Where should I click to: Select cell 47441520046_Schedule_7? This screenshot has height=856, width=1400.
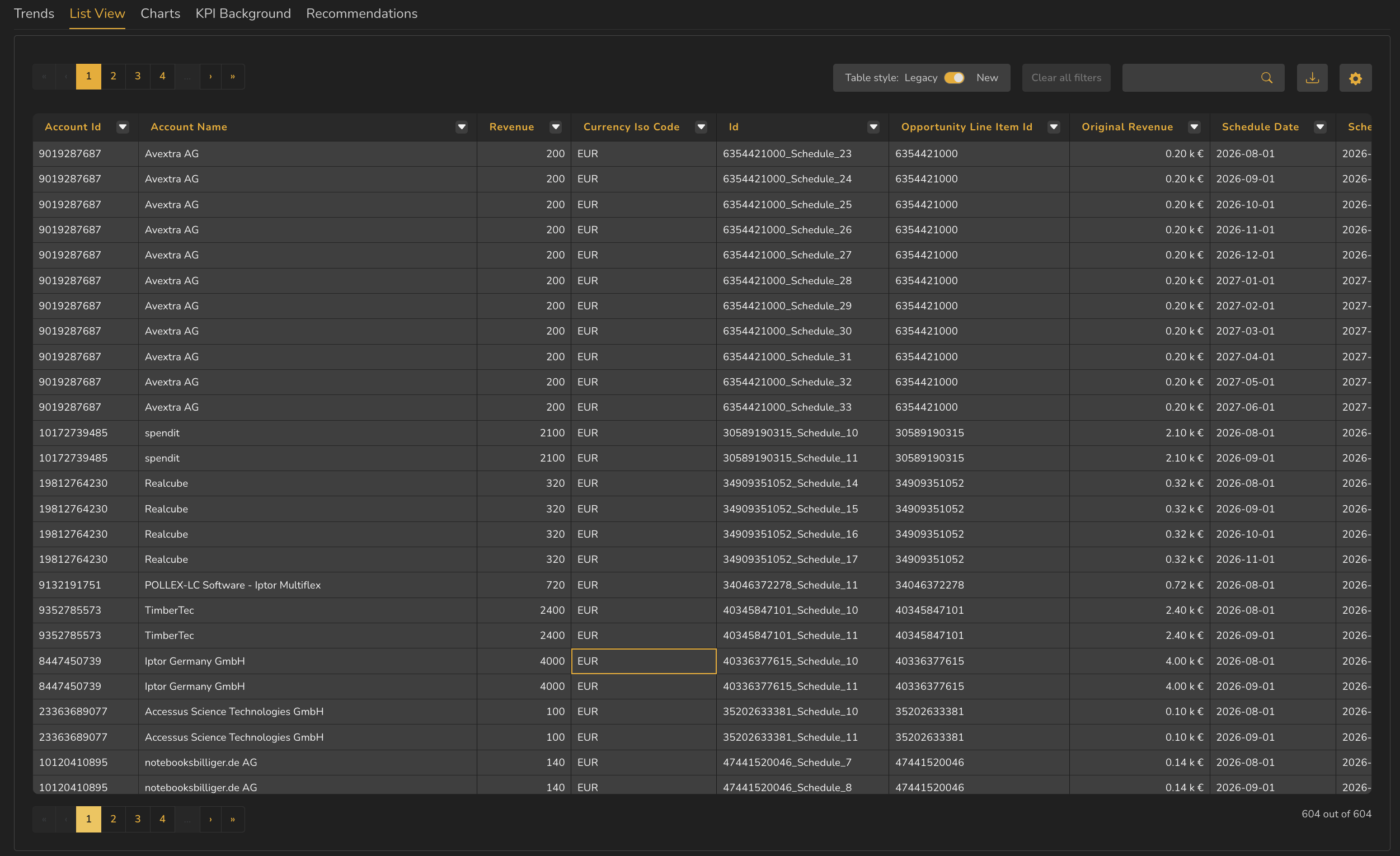[802, 762]
